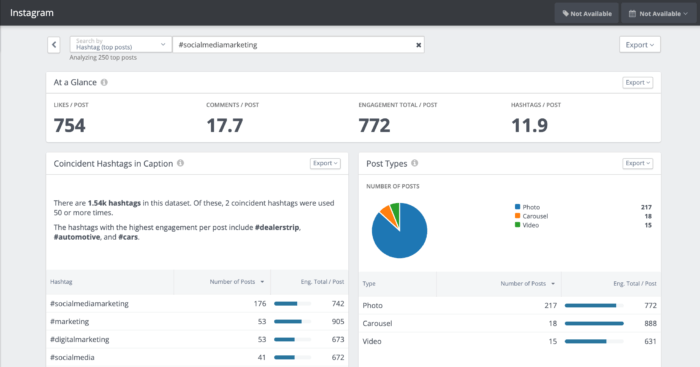Sort hashtags table by Number of Posts

pyautogui.click(x=237, y=282)
